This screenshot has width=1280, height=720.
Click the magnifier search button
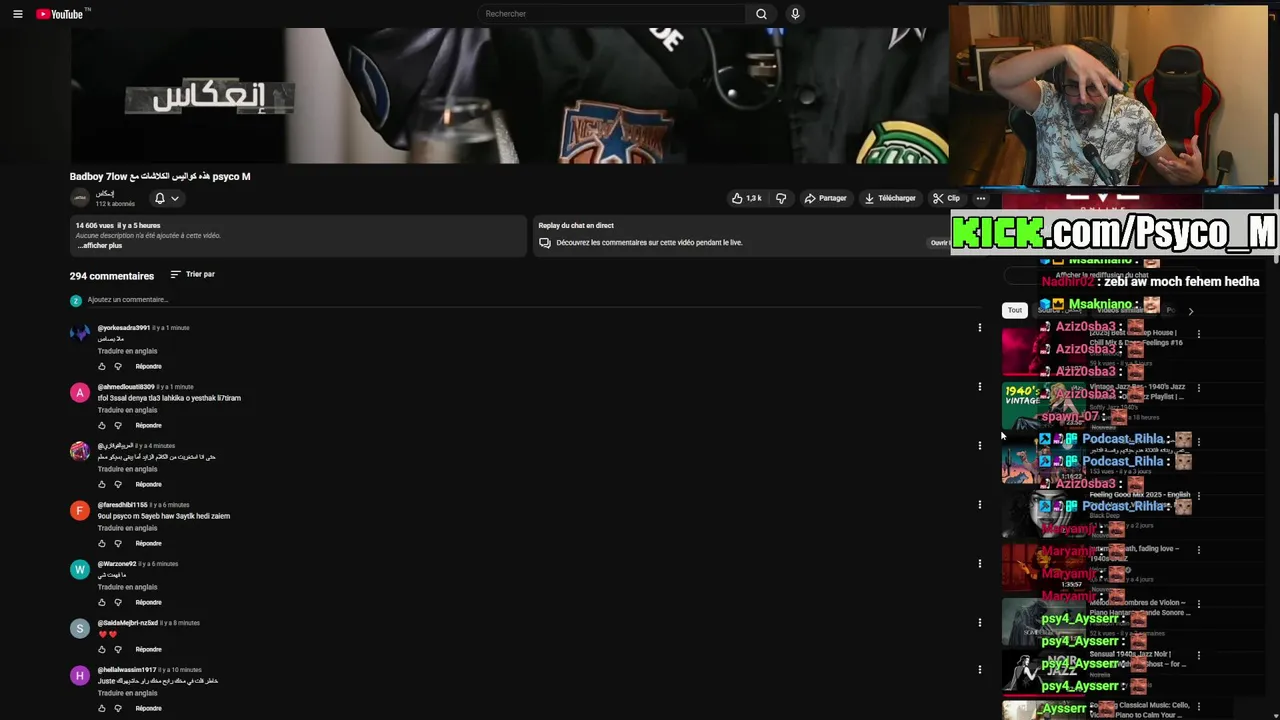pyautogui.click(x=761, y=14)
